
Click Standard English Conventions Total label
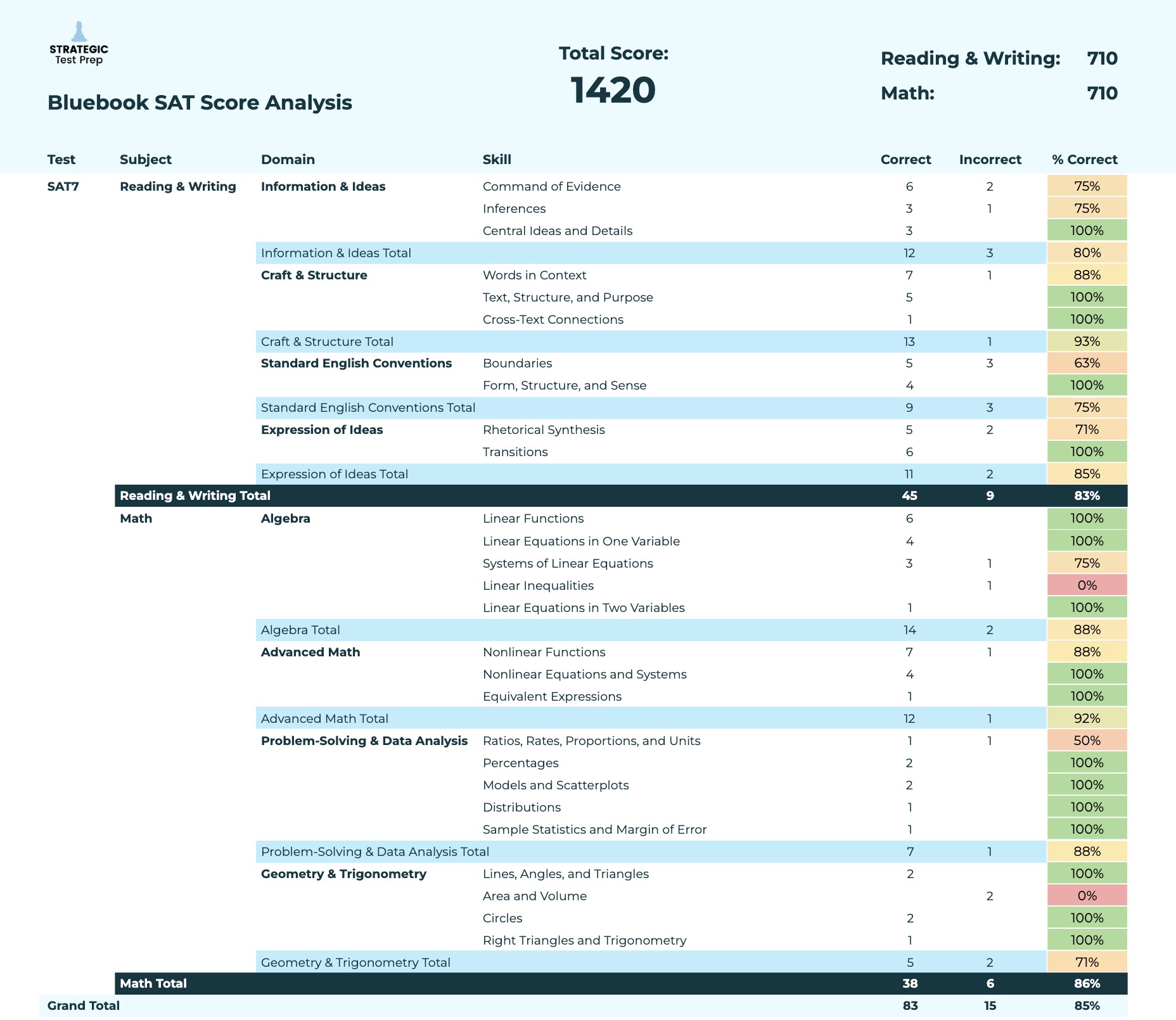coord(368,407)
